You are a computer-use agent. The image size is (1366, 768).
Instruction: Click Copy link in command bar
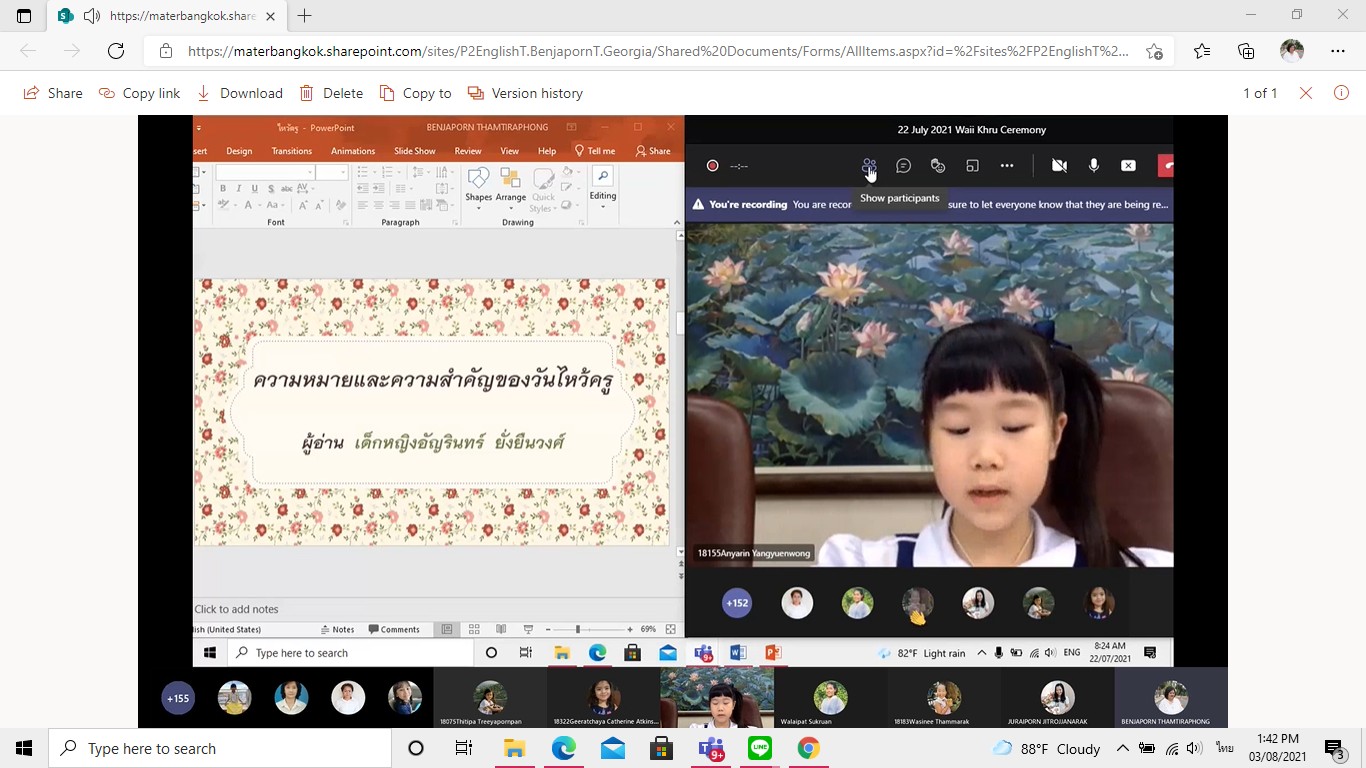139,93
